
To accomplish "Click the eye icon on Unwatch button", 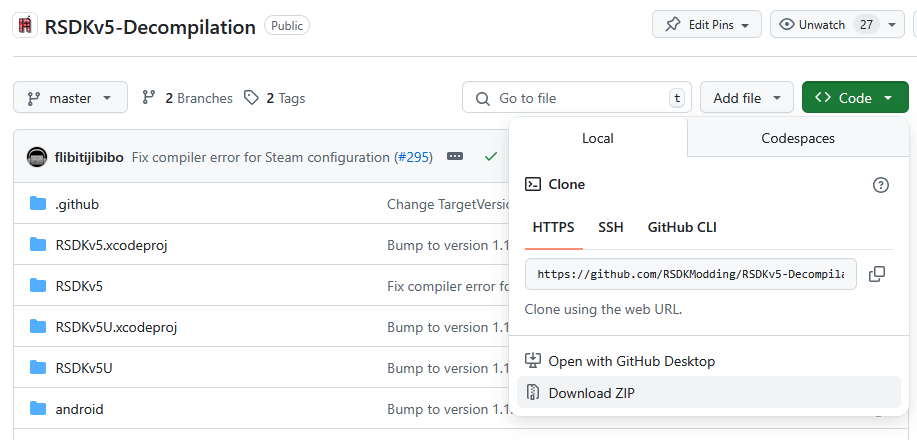I will (787, 25).
